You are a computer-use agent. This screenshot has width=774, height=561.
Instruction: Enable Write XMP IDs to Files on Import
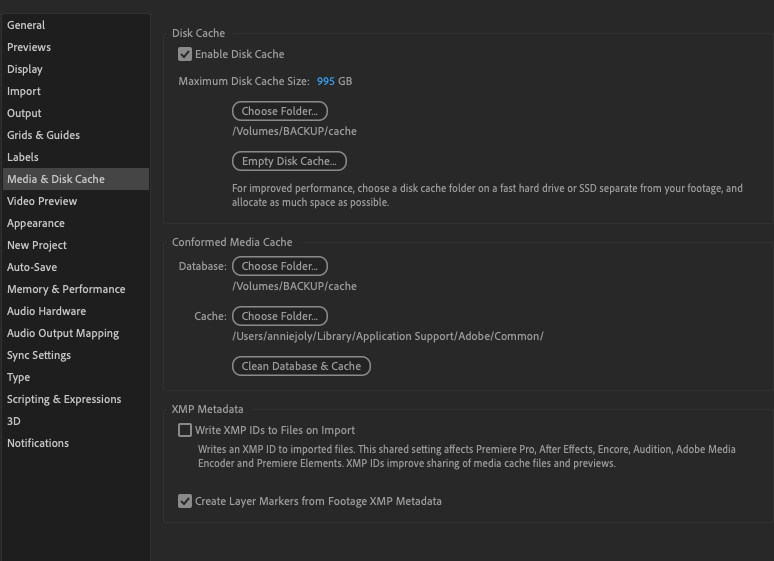coord(185,430)
